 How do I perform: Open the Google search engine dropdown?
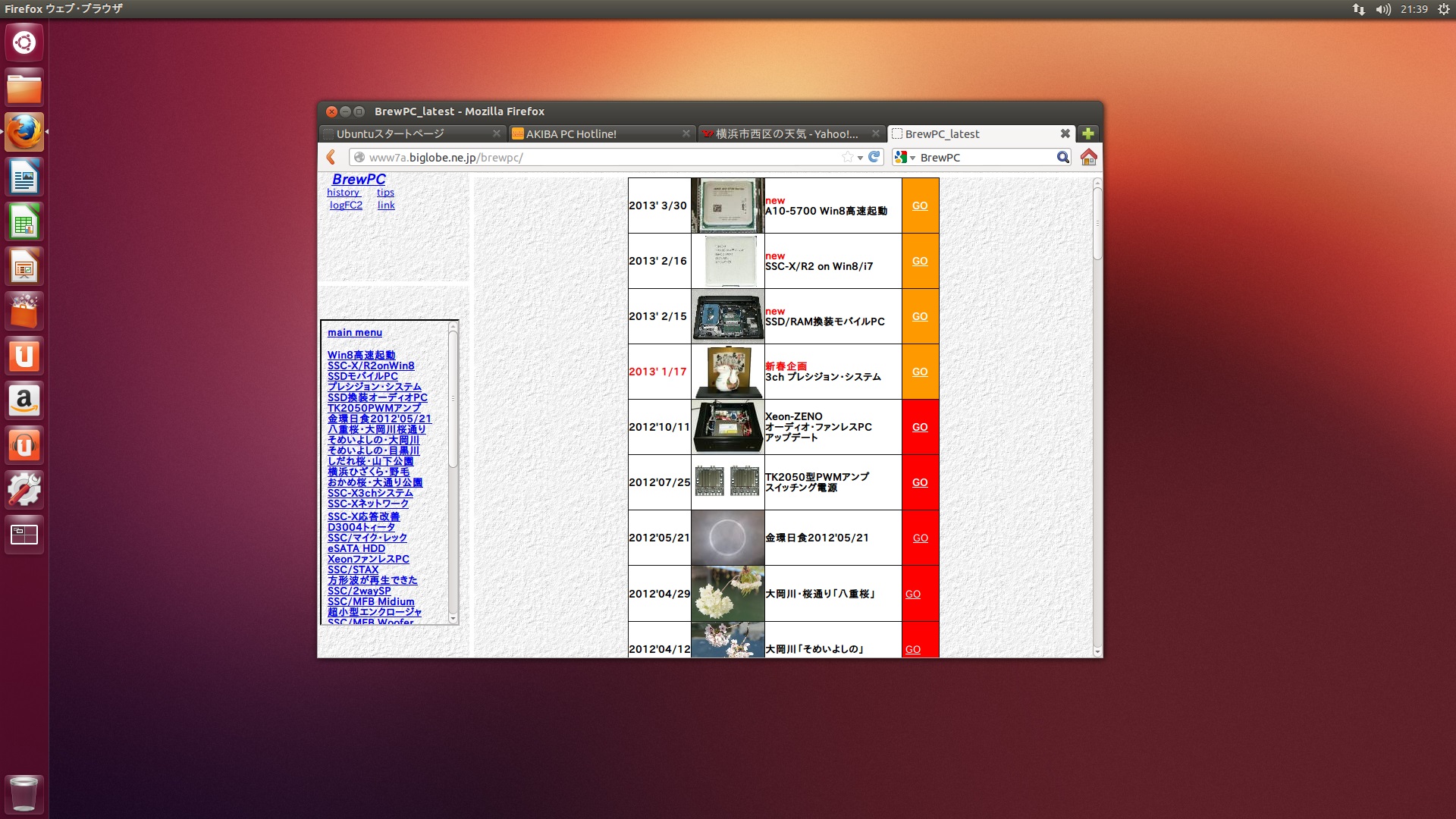tap(905, 157)
